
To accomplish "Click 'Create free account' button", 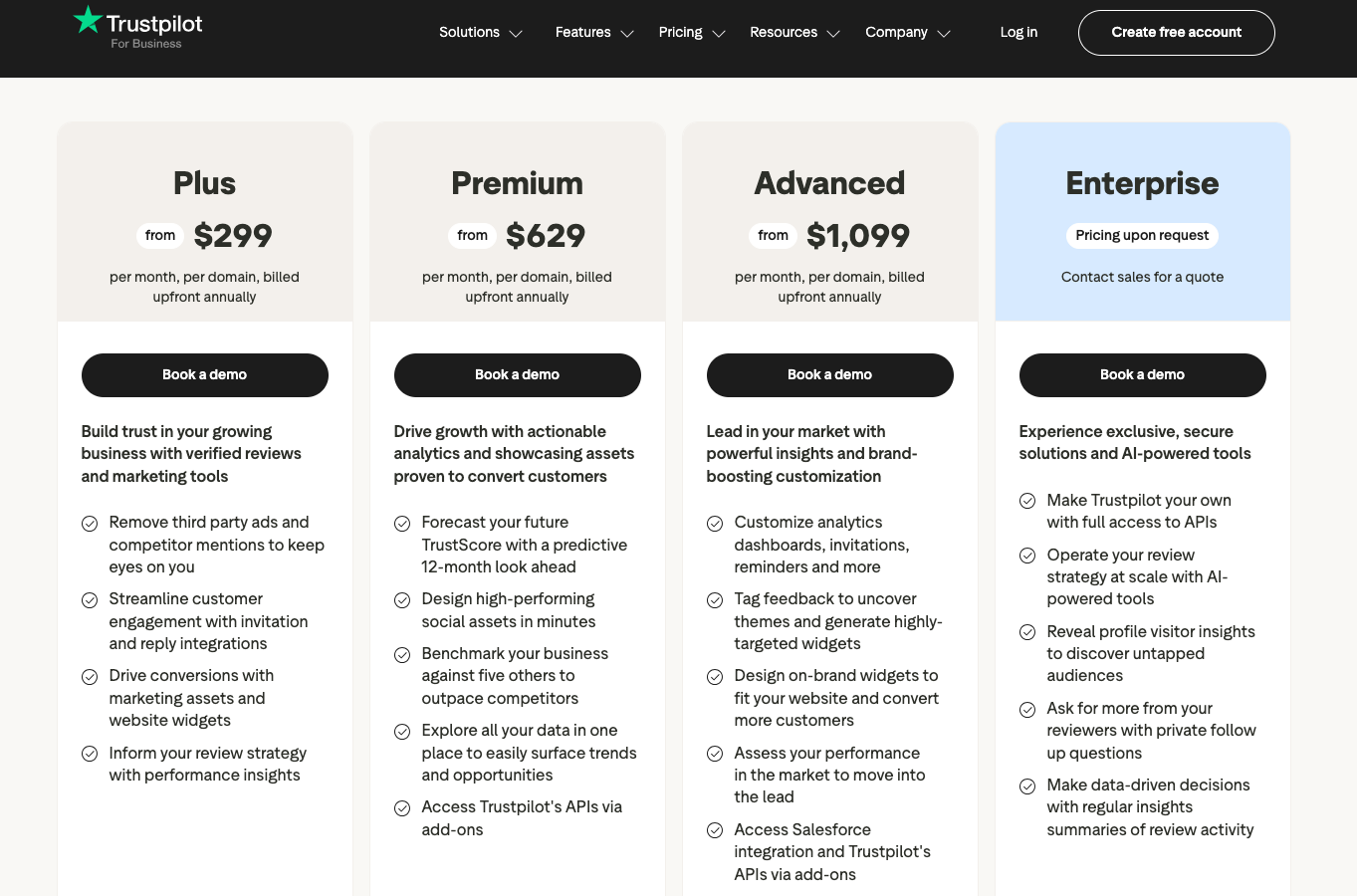I will coord(1176,32).
